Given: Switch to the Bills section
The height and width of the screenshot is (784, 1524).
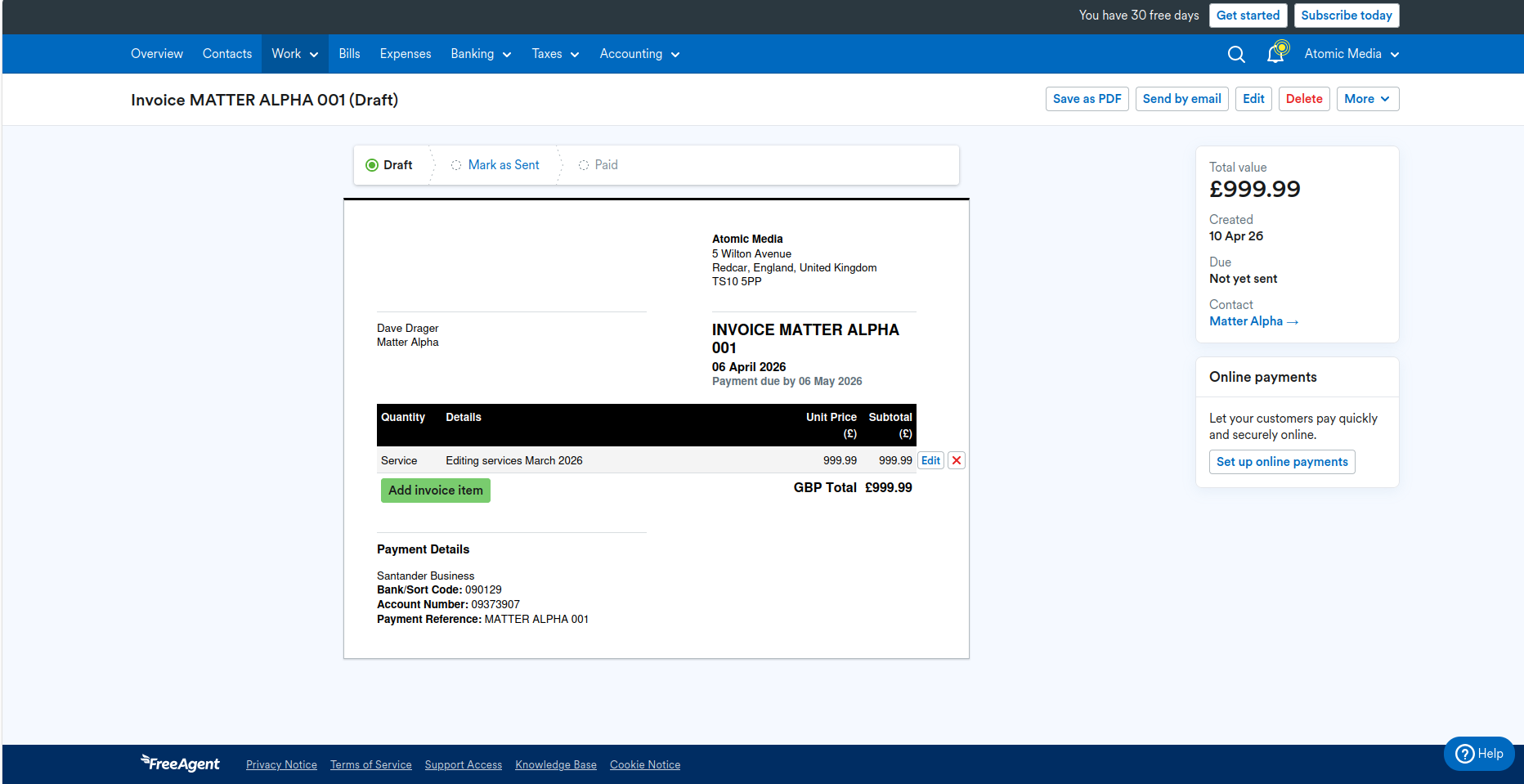Looking at the screenshot, I should 349,54.
